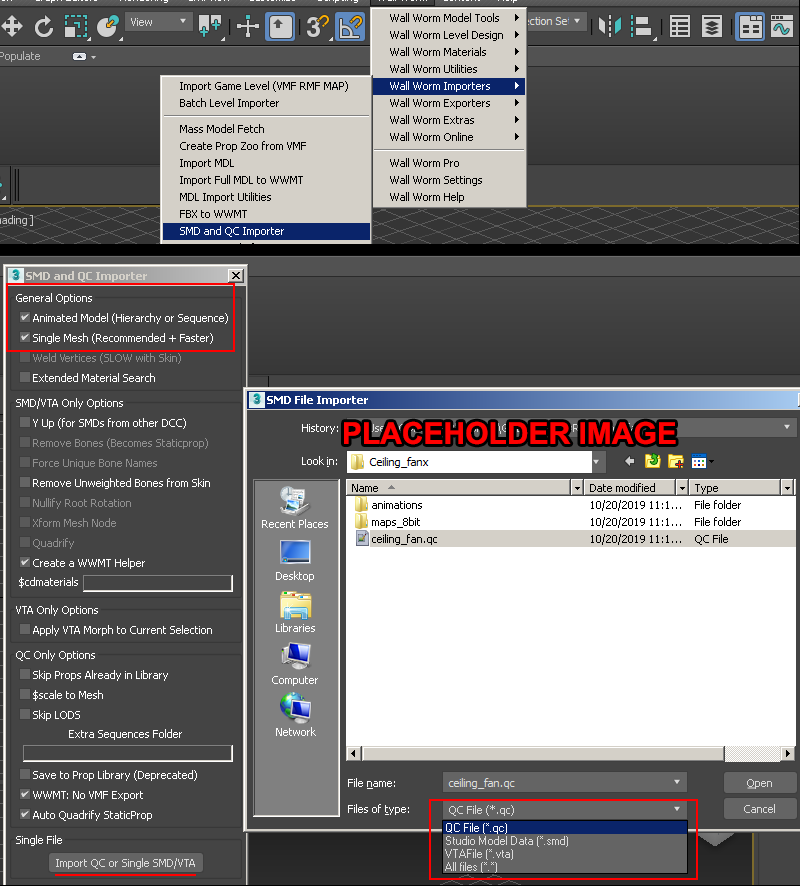This screenshot has width=800, height=886.
Task: Open the File name dropdown arrow
Action: [x=677, y=782]
